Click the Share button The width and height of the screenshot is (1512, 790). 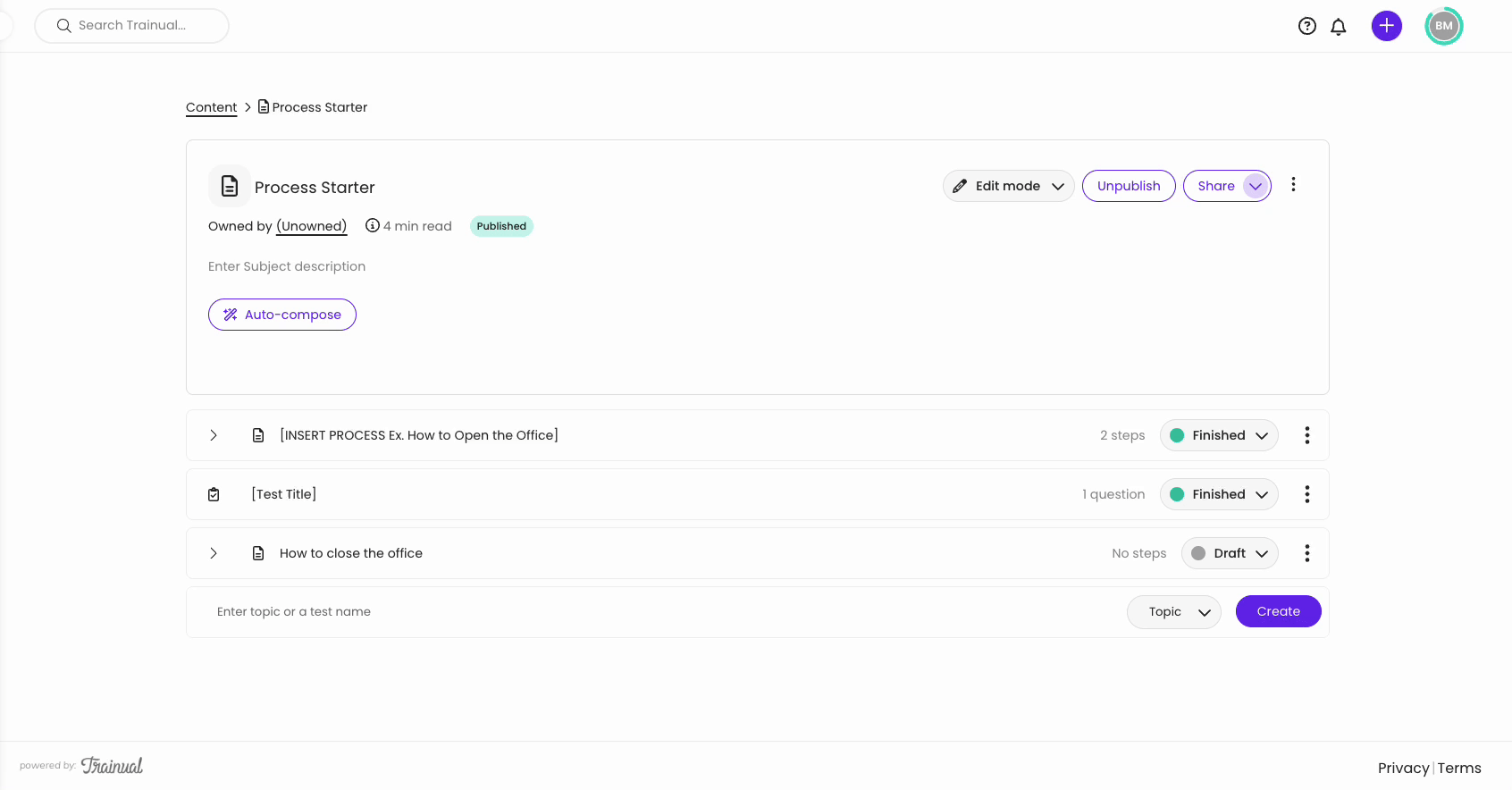tap(1214, 186)
